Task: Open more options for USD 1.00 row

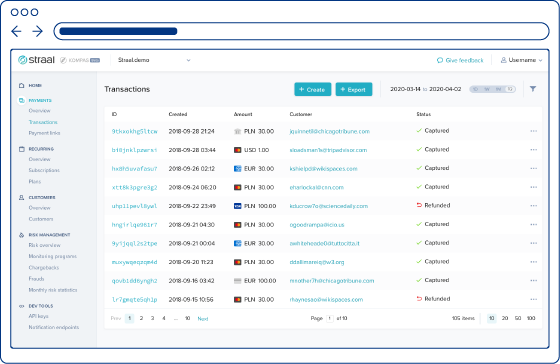Action: 534,150
